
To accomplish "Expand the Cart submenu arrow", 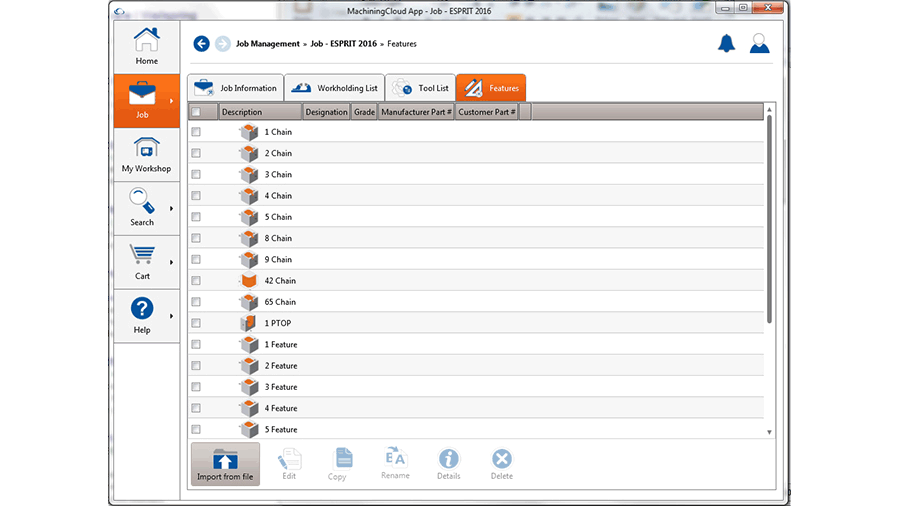I will (171, 262).
